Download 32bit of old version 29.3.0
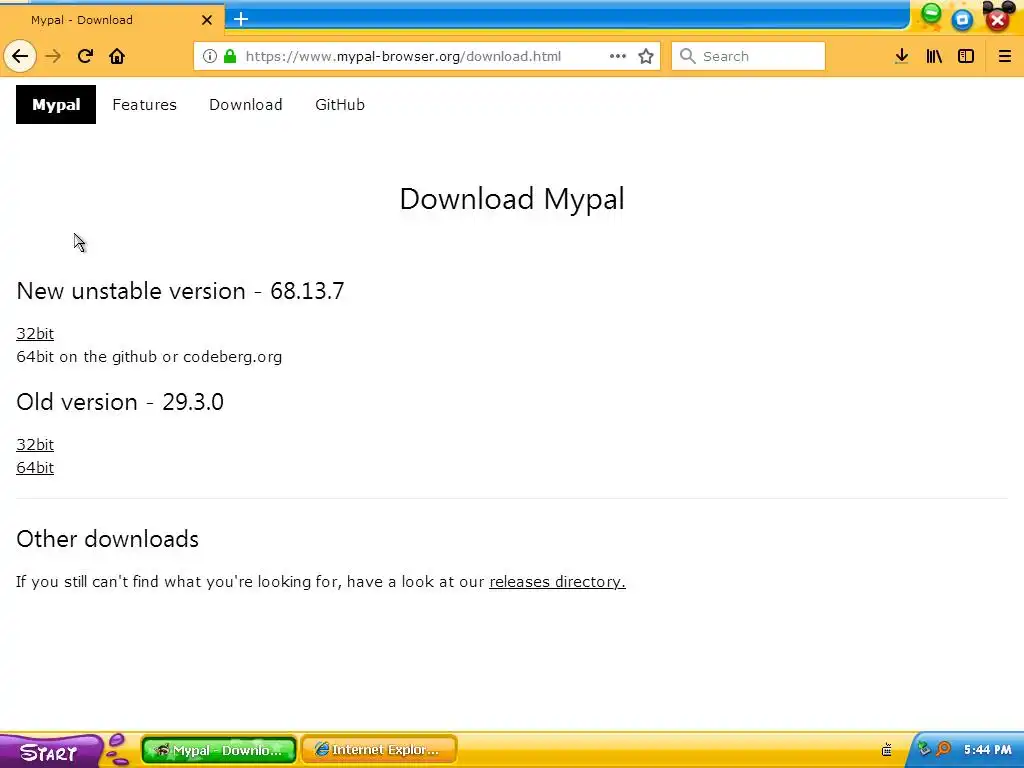This screenshot has width=1024, height=768. [x=35, y=445]
